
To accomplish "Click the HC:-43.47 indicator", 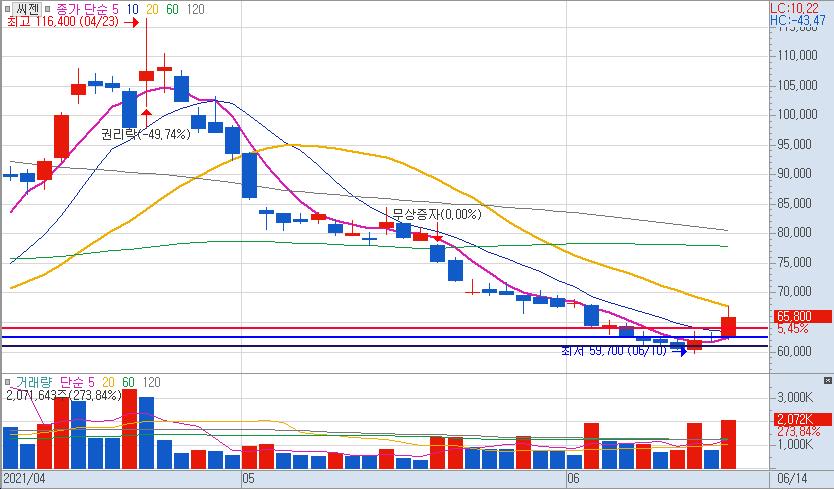I will point(798,20).
